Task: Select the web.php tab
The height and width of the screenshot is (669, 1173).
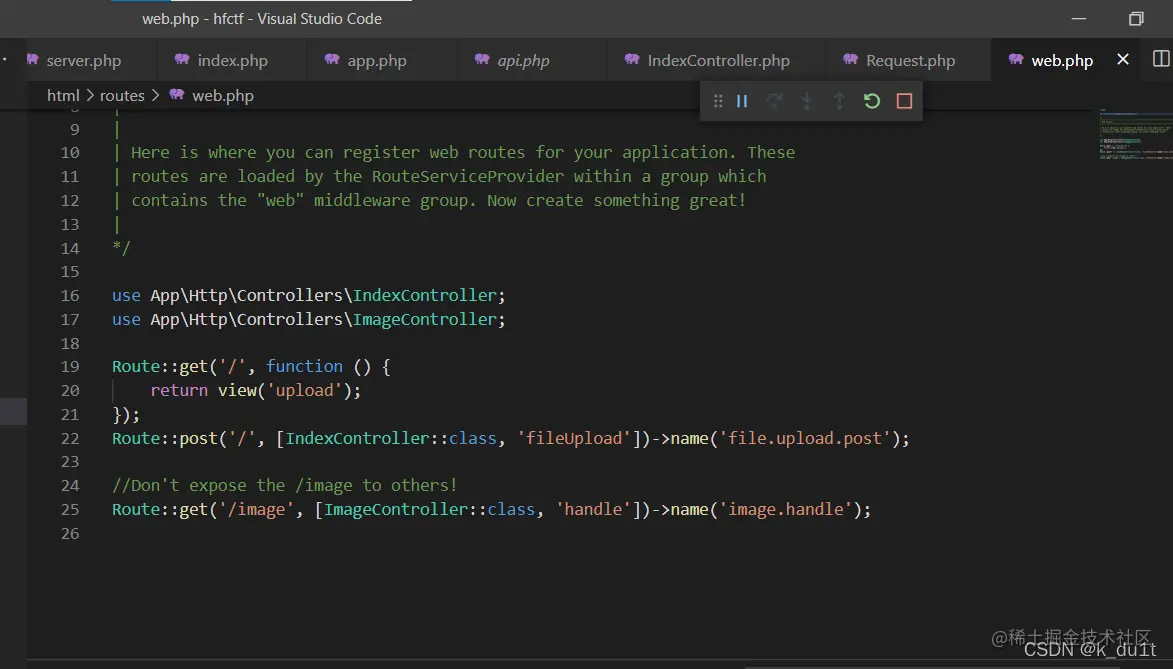Action: tap(1062, 61)
